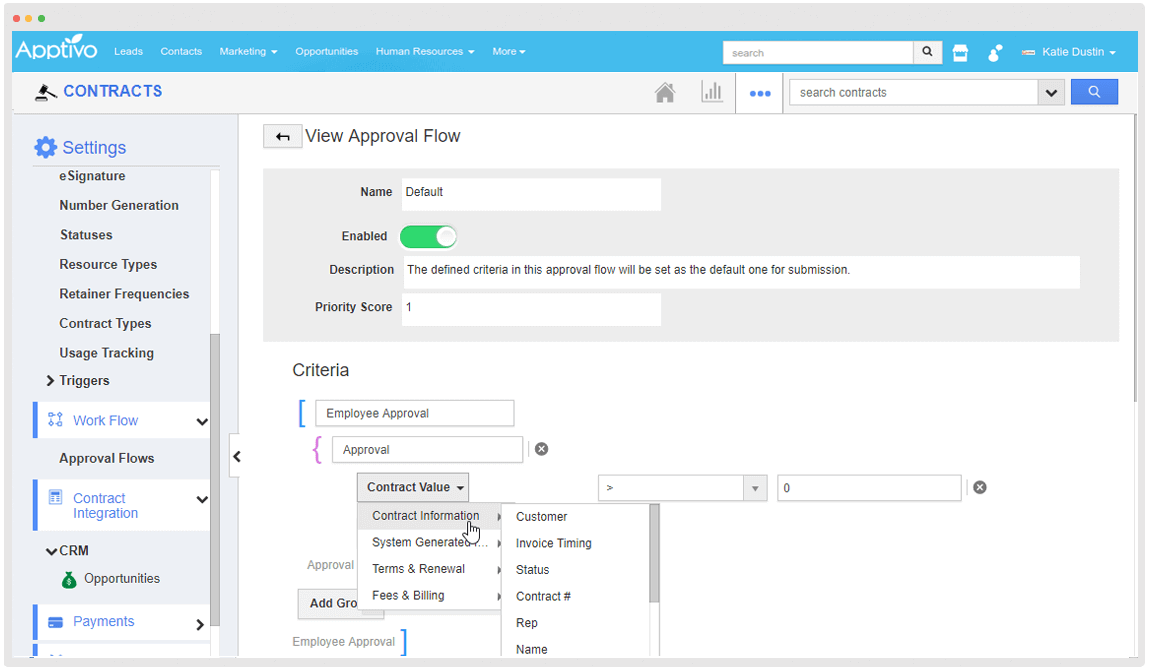Choose Invoice Timing from the field list

pyautogui.click(x=553, y=543)
